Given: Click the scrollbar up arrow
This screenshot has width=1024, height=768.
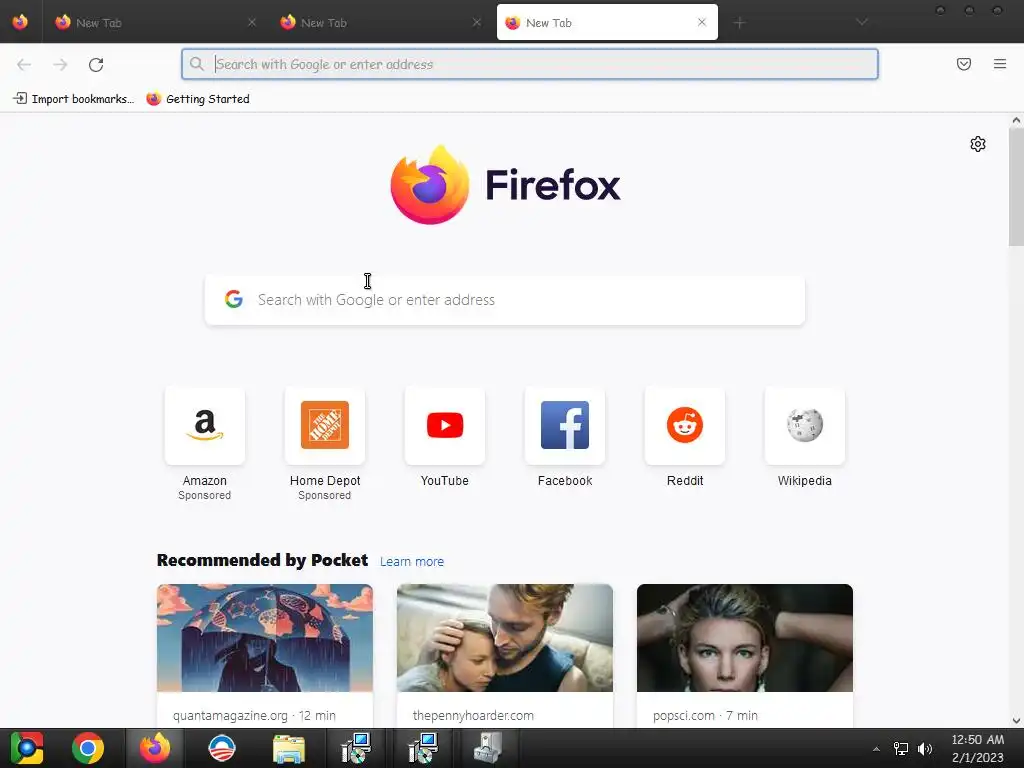Looking at the screenshot, I should coord(1016,120).
